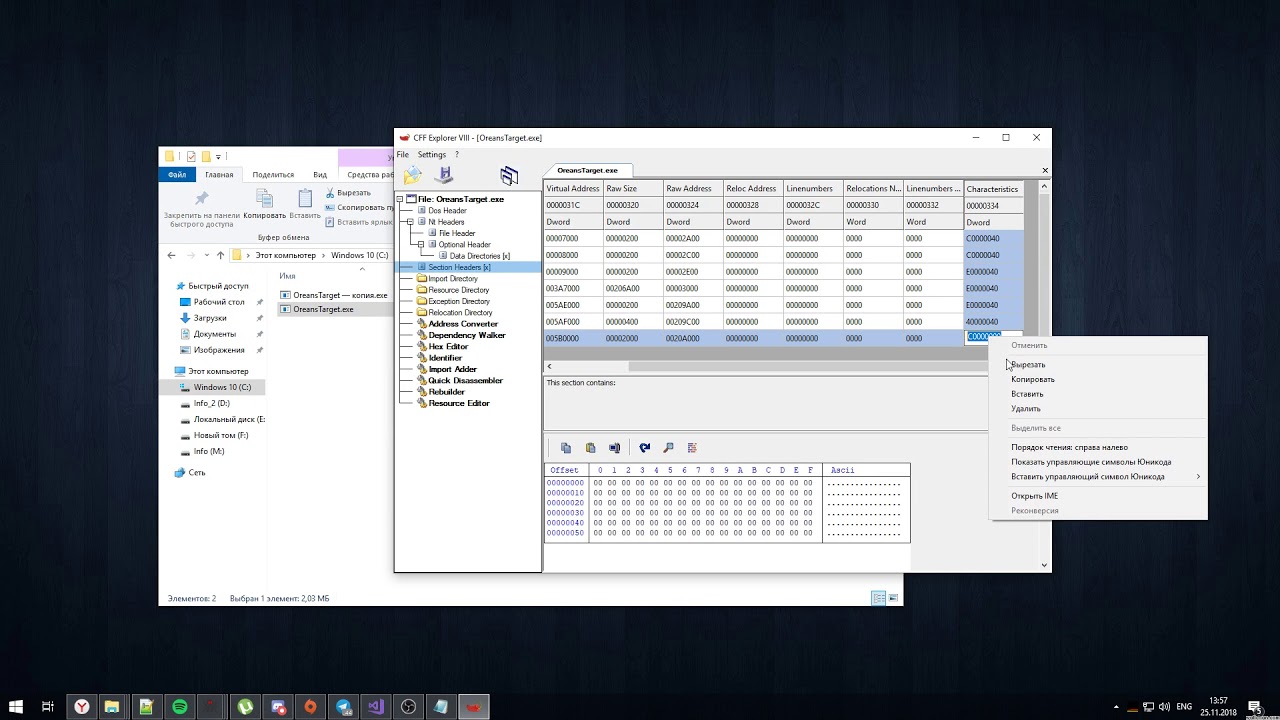This screenshot has width=1280, height=720.
Task: Expand Вставить управляющий символ Юникода submenu
Action: pyautogui.click(x=1097, y=477)
